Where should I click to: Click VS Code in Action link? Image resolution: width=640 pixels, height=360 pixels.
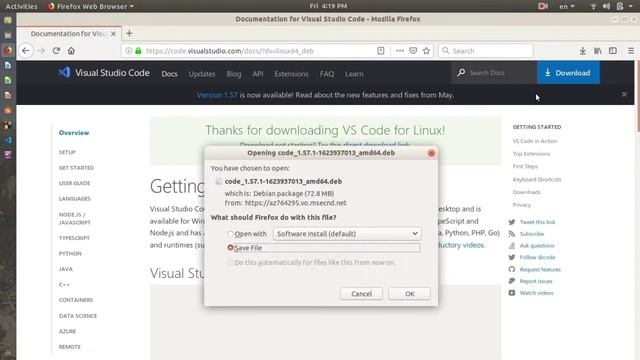click(535, 141)
